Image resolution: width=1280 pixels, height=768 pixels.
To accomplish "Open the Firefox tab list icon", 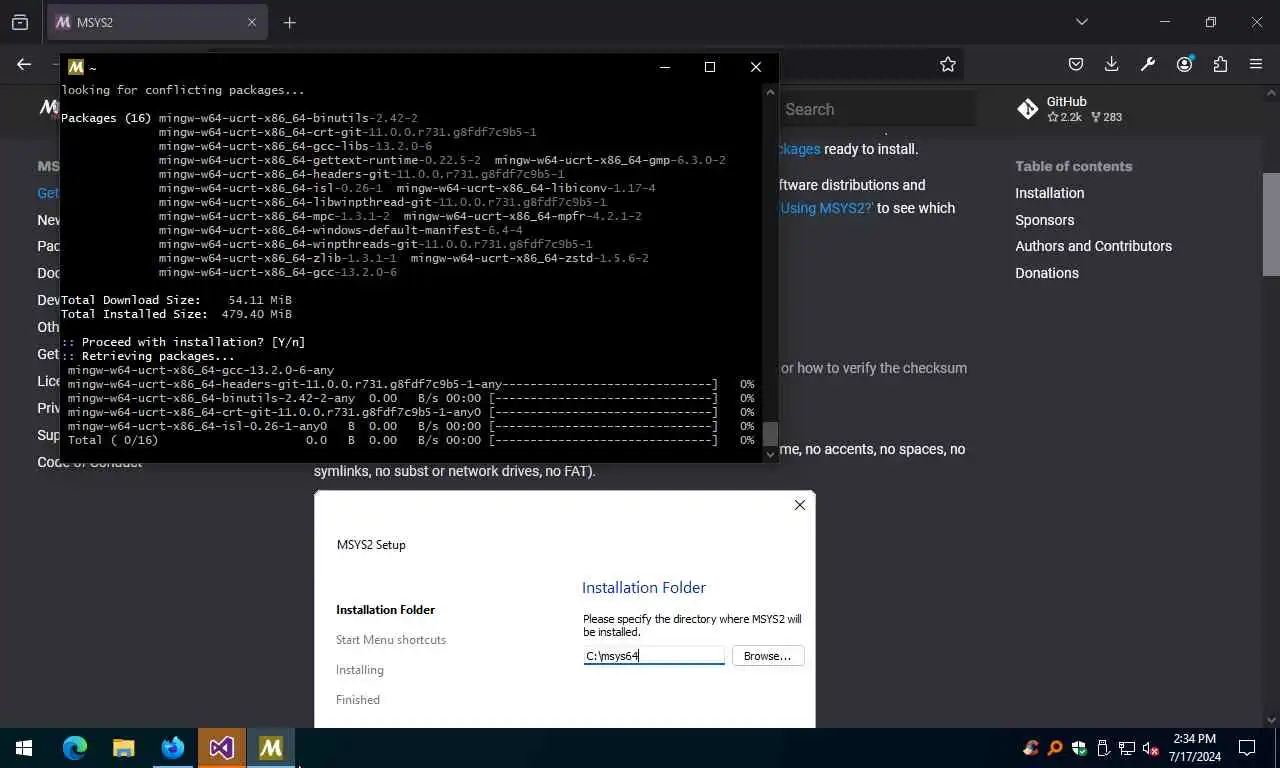I will click(19, 22).
